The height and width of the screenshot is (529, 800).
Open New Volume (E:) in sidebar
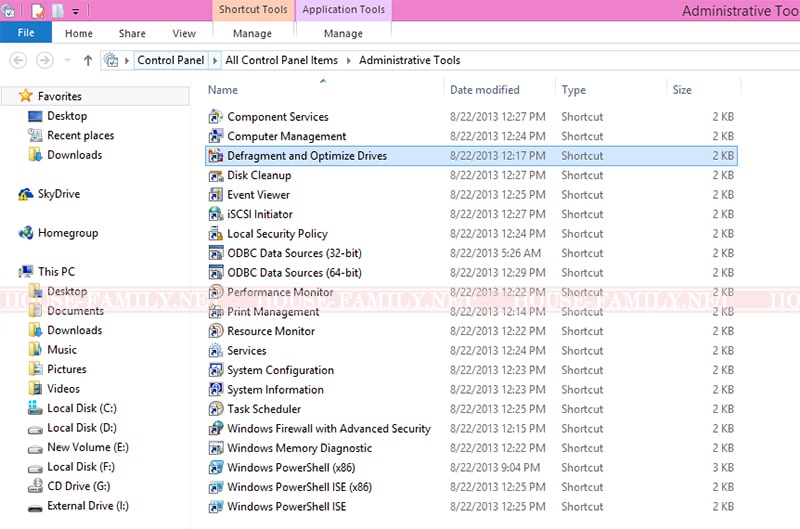(x=88, y=447)
